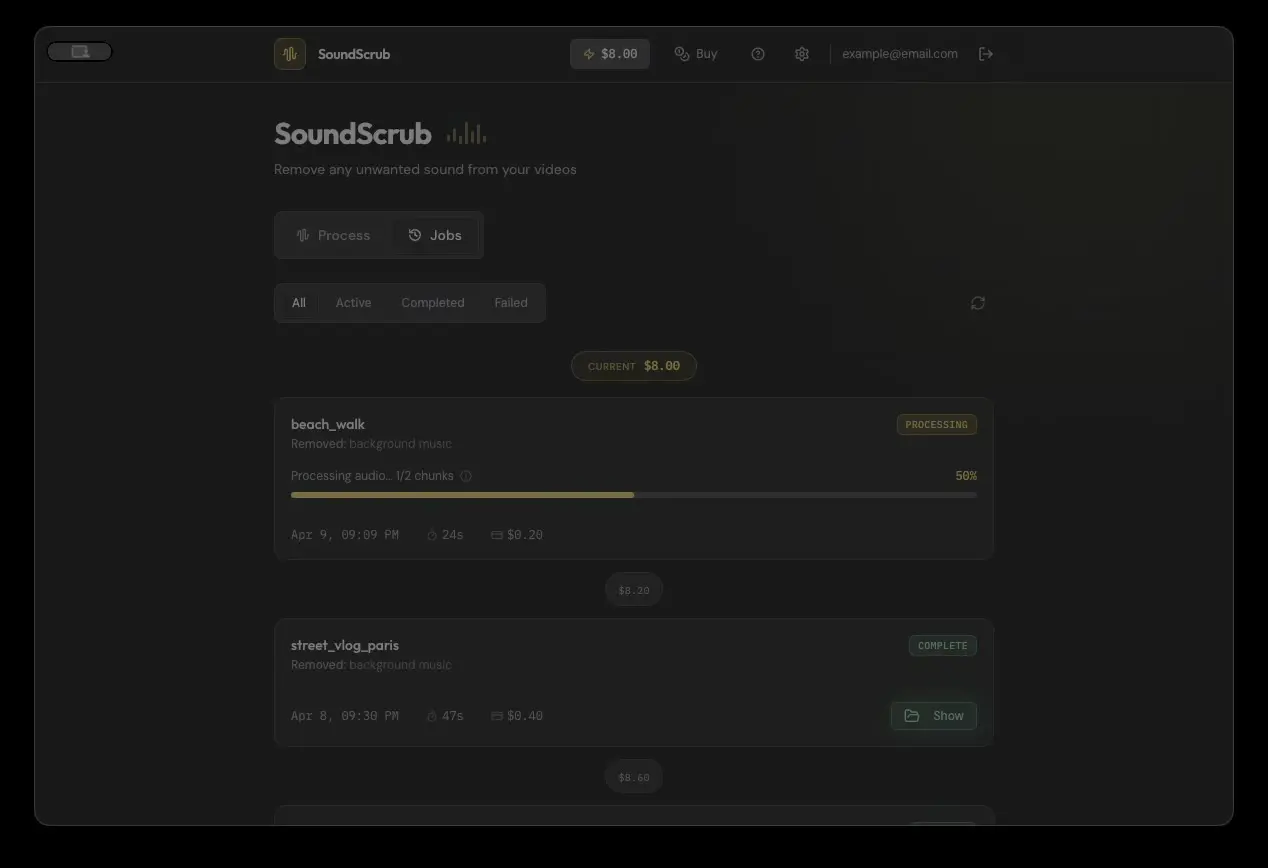The image size is (1268, 868).
Task: Click the SoundScrub header brand name
Action: click(354, 54)
